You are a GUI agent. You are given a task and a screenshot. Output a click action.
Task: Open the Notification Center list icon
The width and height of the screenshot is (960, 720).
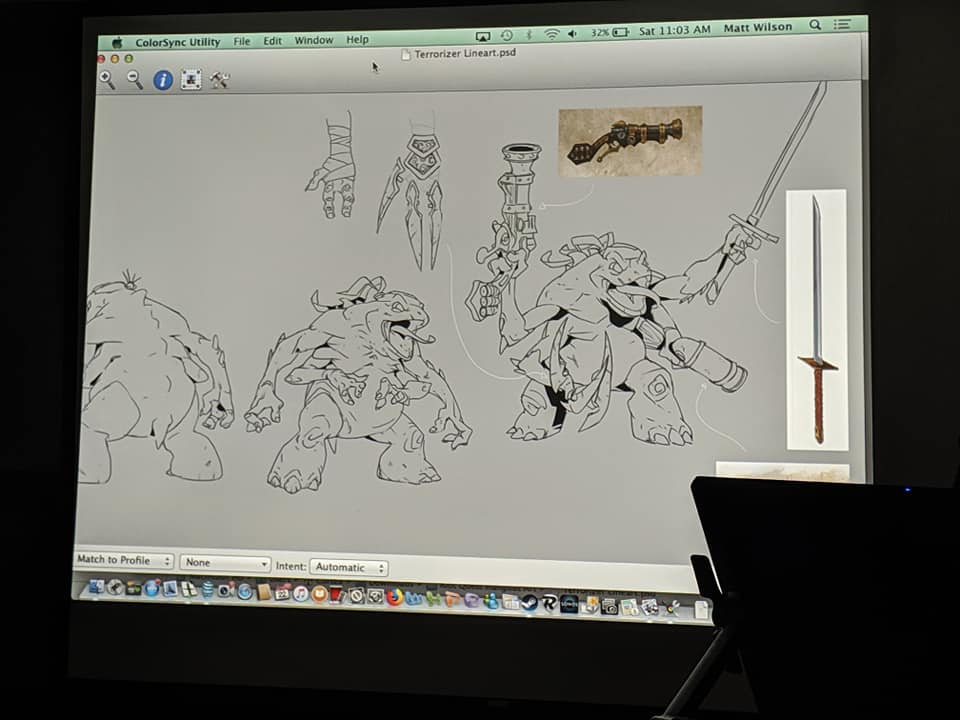click(843, 24)
